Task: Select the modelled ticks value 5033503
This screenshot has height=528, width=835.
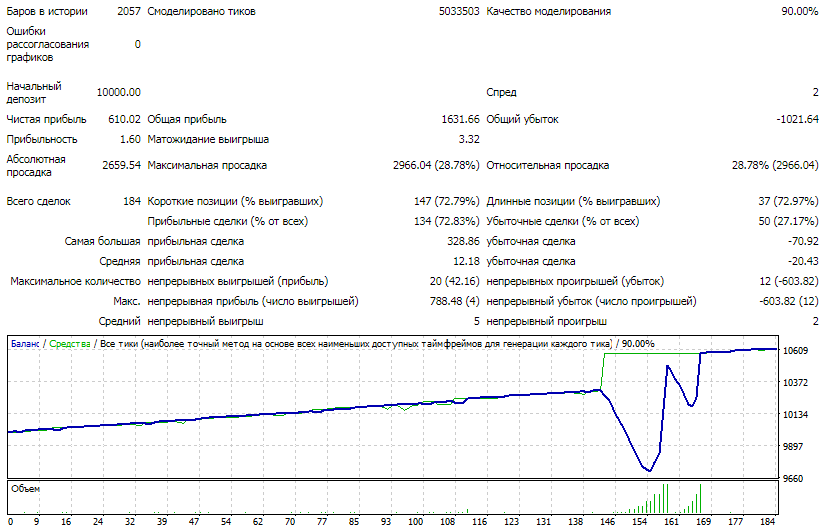Action: 458,12
